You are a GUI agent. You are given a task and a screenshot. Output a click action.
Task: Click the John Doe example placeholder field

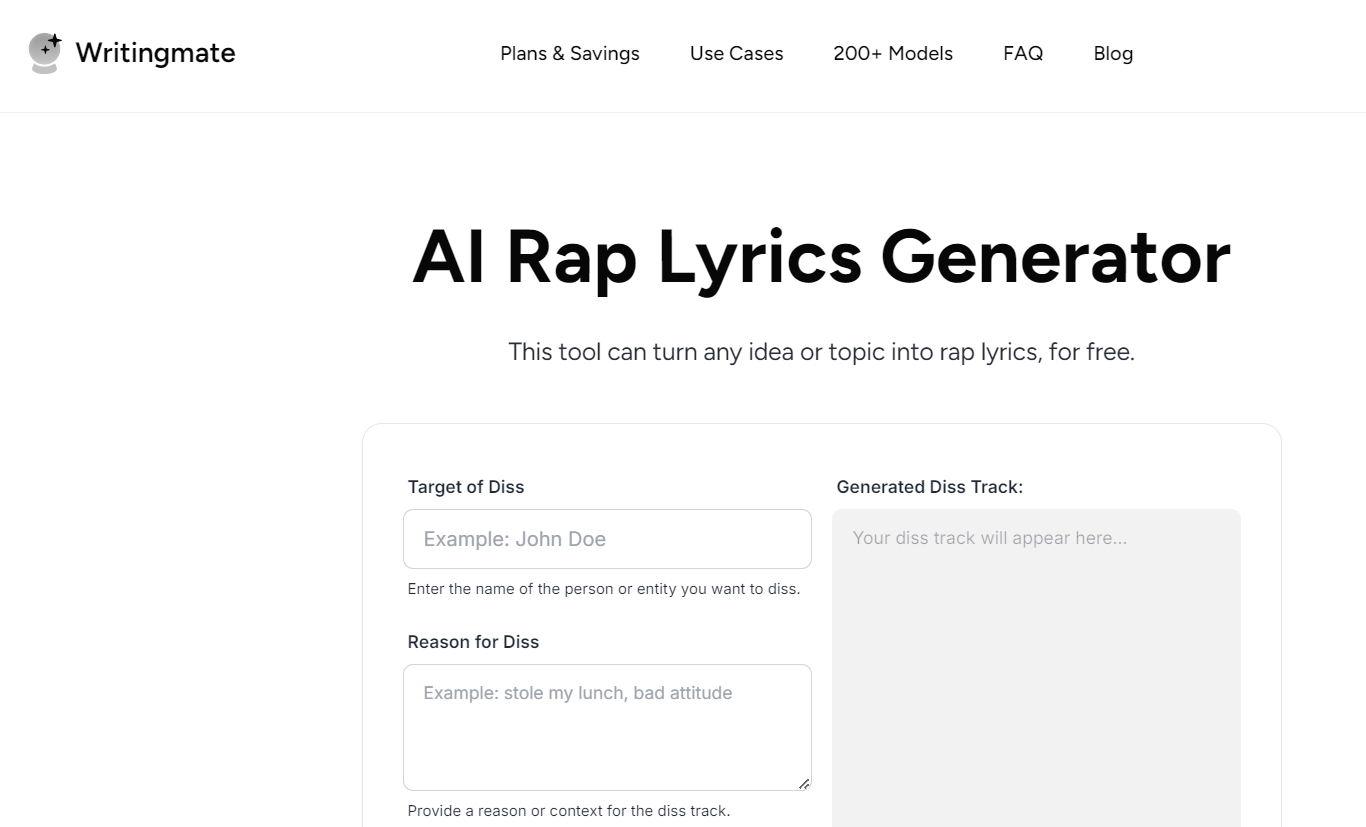607,538
